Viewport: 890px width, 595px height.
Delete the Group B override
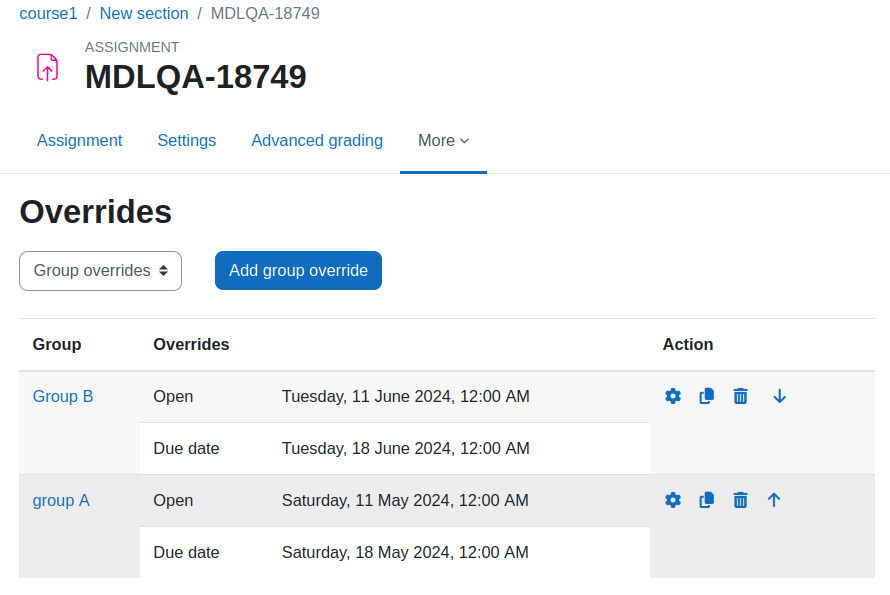coord(740,396)
